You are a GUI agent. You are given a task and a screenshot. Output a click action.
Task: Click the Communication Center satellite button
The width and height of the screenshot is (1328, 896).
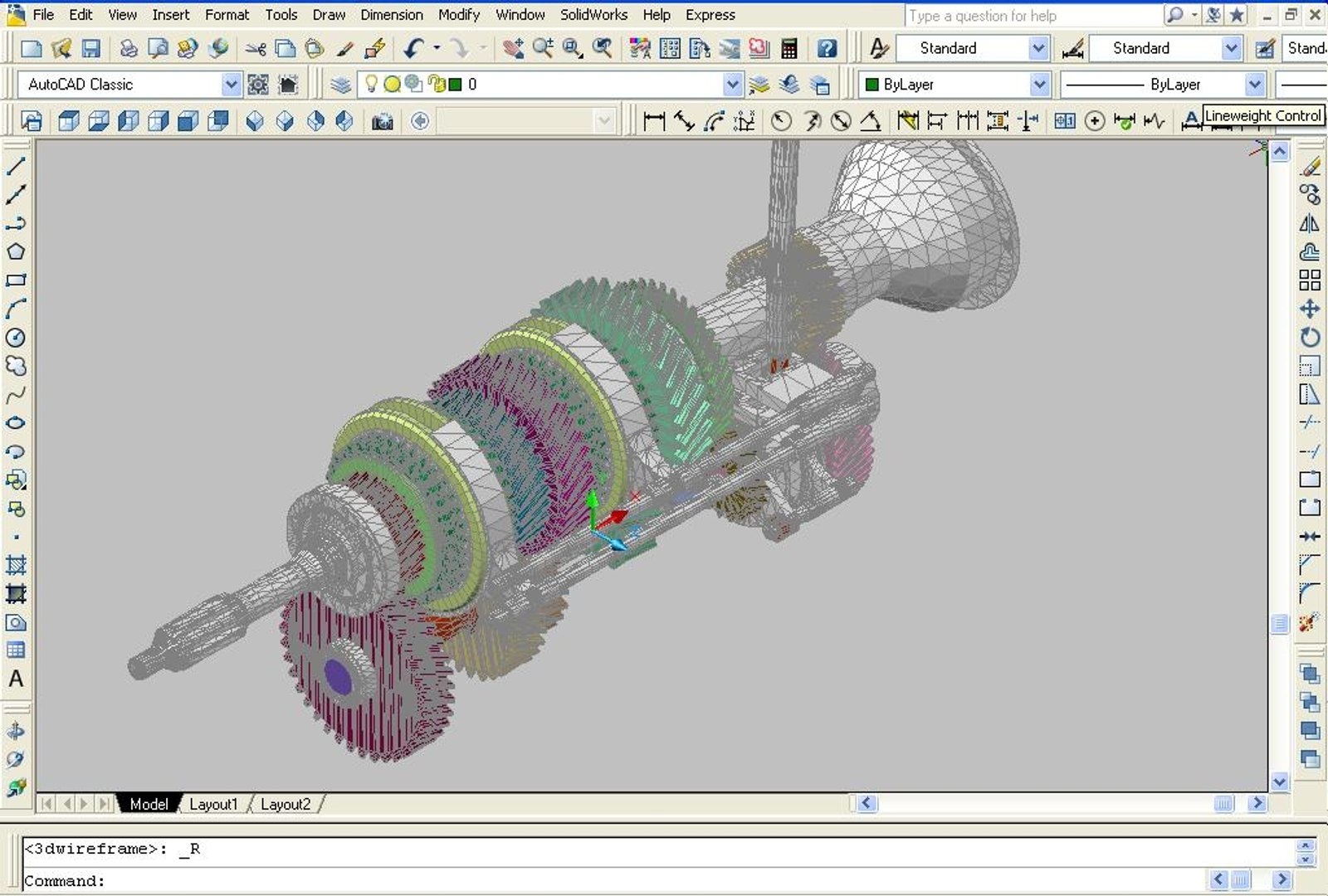(1214, 15)
